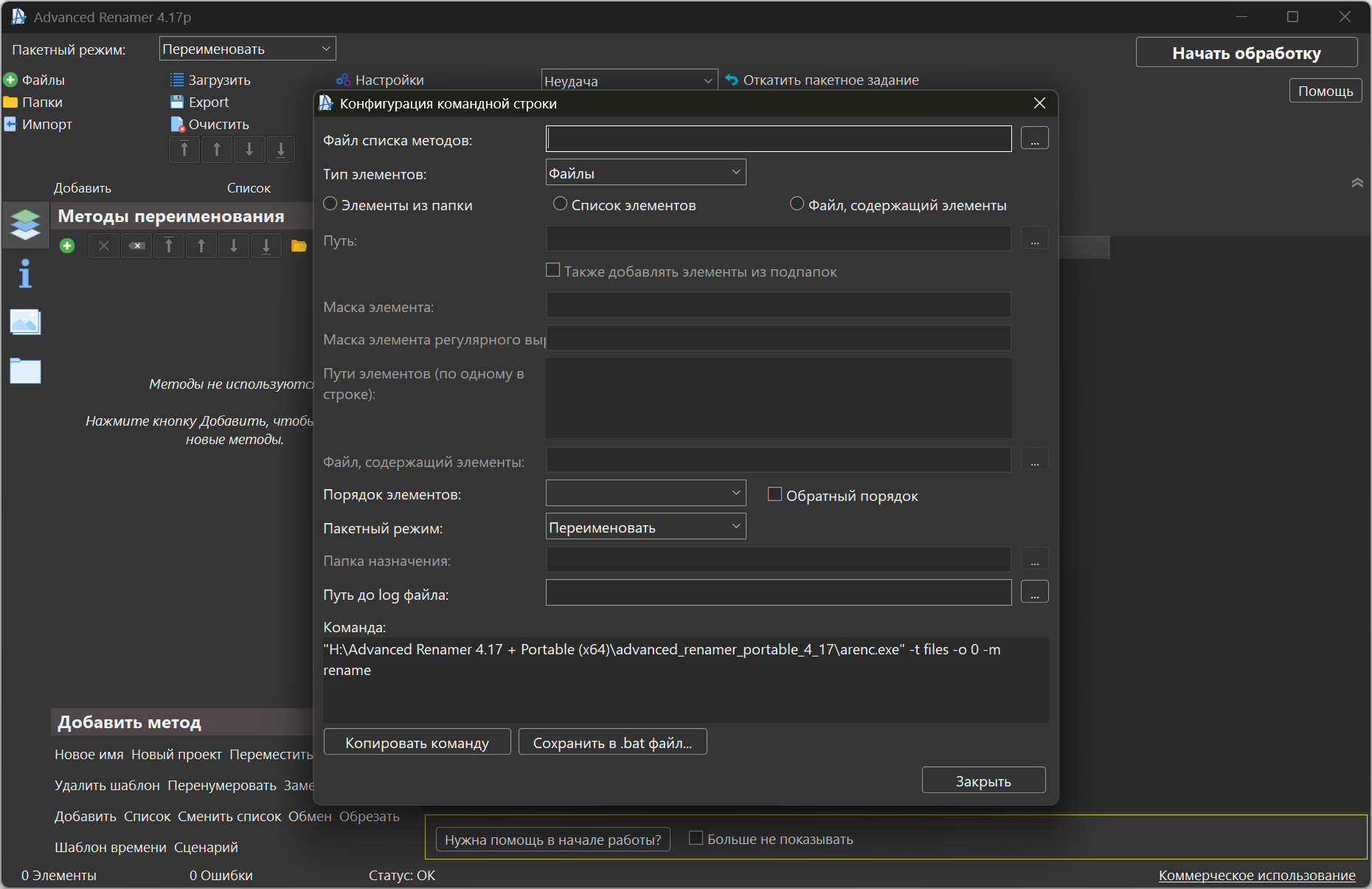The height and width of the screenshot is (889, 1372).
Task: Click the image preview icon in sidebar
Action: (26, 322)
